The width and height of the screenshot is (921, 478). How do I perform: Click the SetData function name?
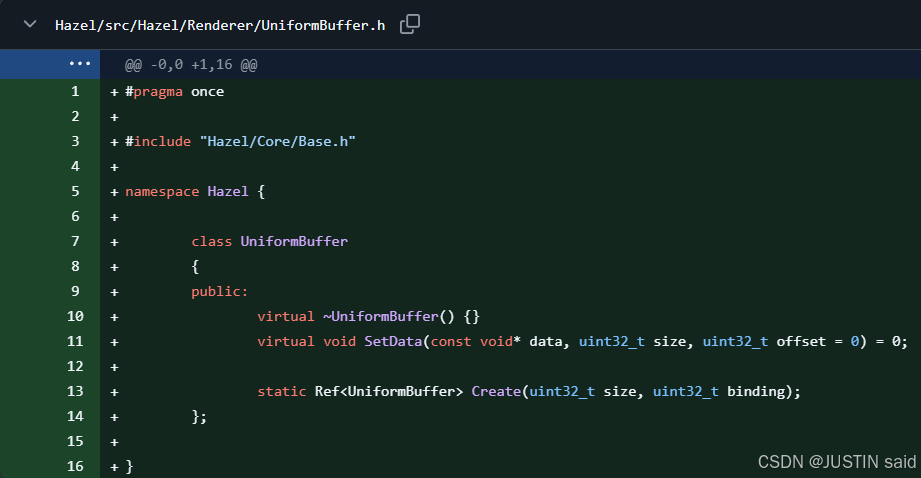393,341
